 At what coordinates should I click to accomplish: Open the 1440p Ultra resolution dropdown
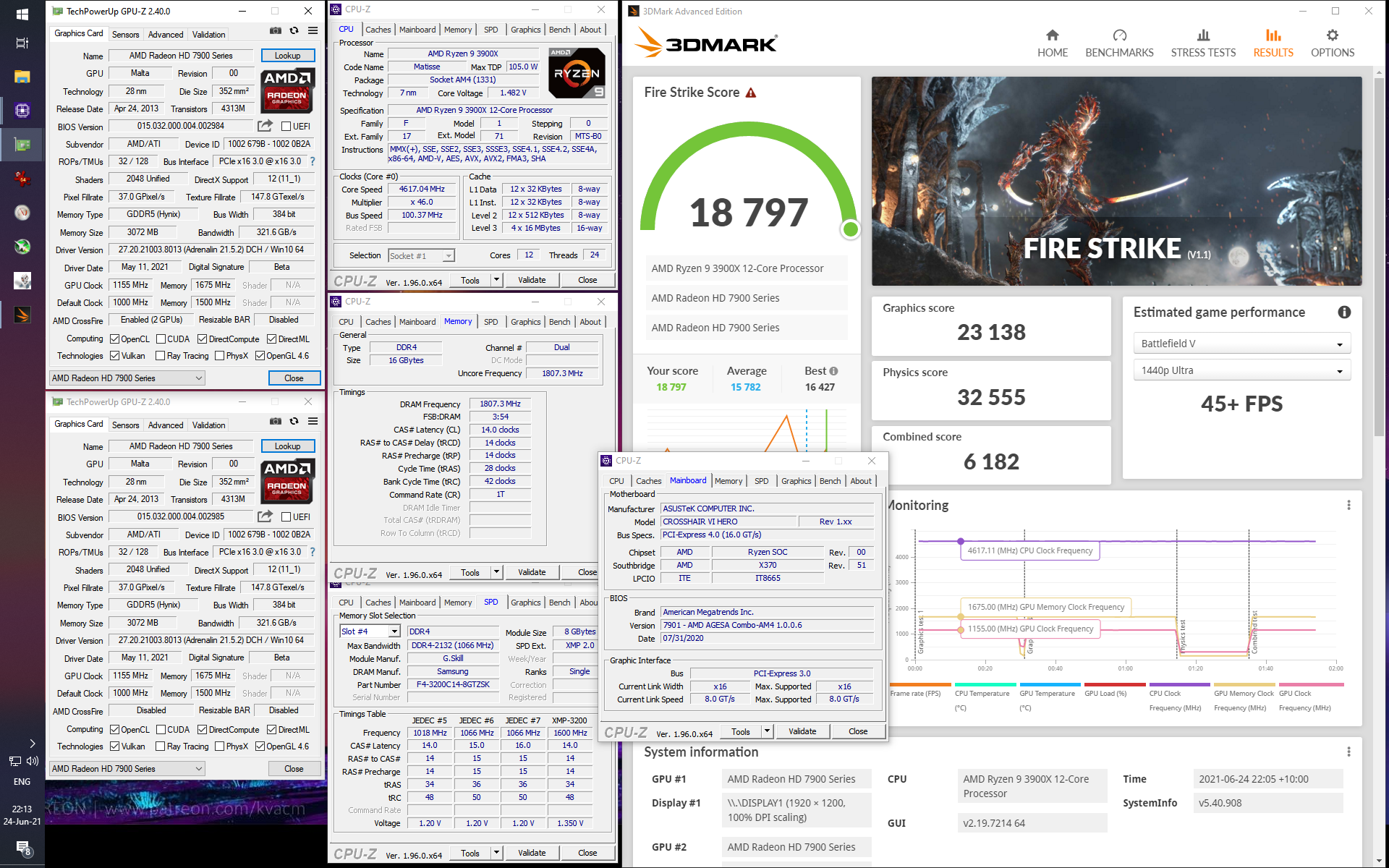1241,370
